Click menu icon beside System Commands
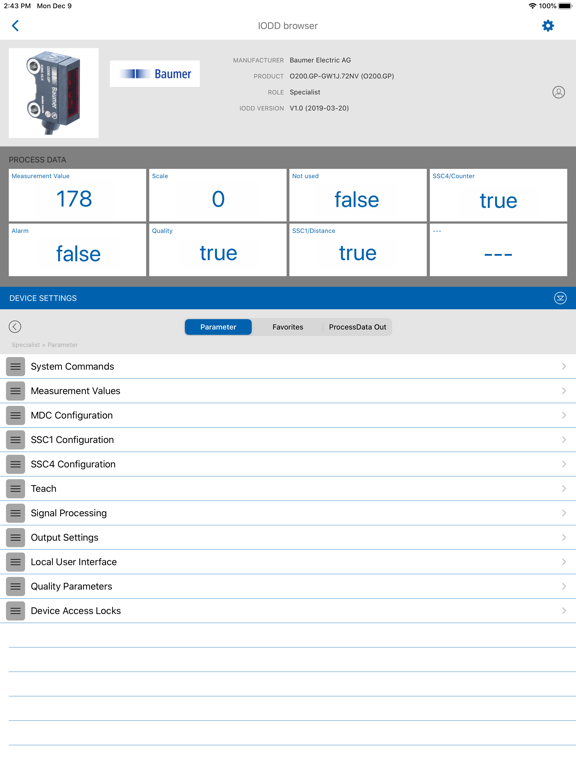The height and width of the screenshot is (768, 576). click(x=16, y=366)
